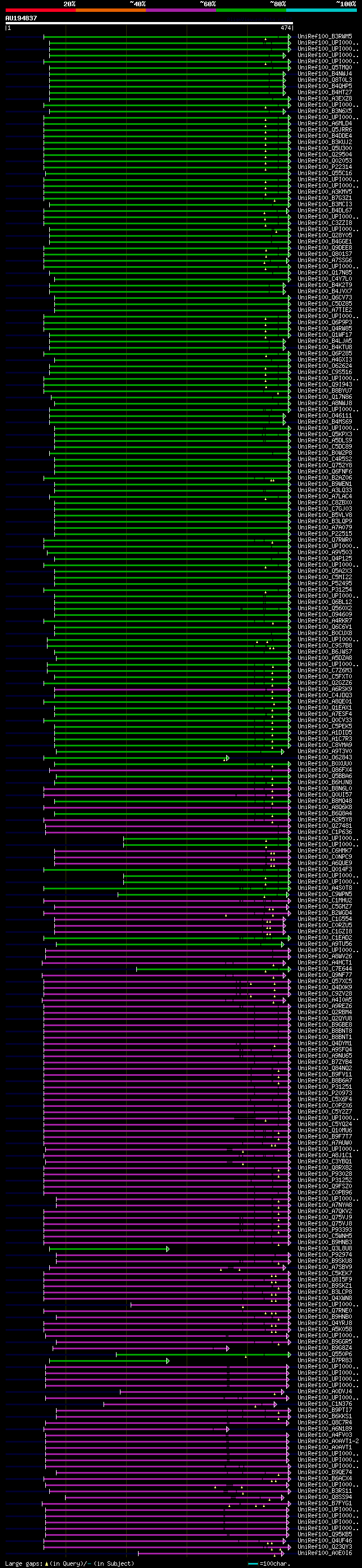Select the UniRef100_B3KUJ2 label

tap(325, 142)
